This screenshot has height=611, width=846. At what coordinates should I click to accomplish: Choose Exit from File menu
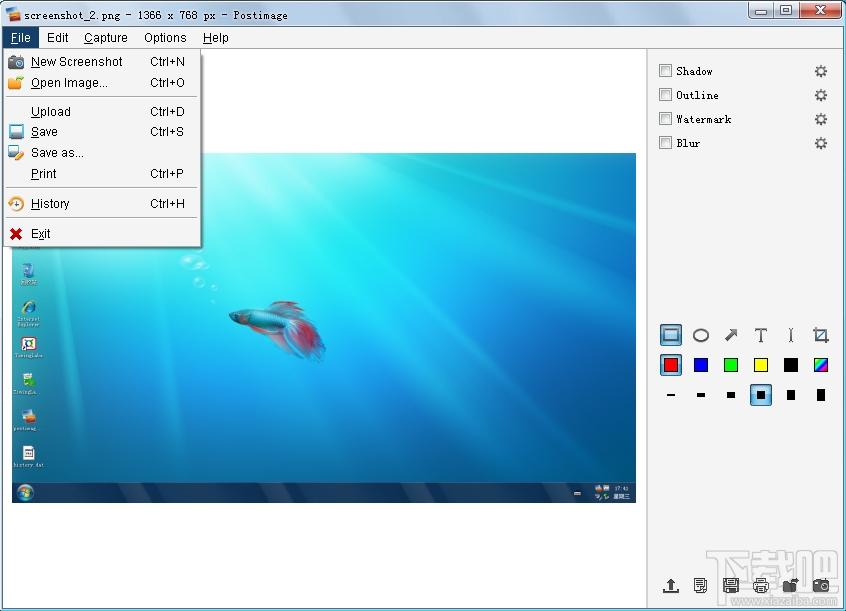click(102, 234)
